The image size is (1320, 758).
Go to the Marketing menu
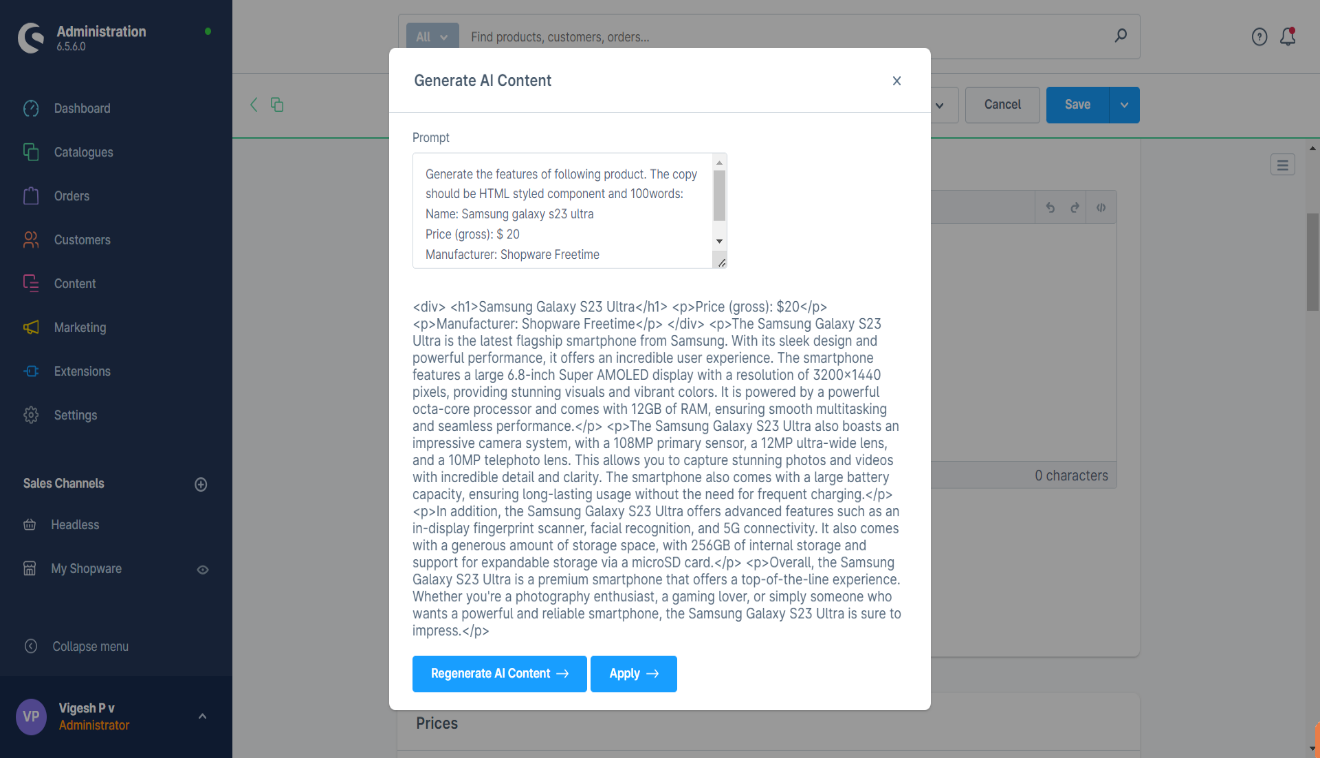80,328
